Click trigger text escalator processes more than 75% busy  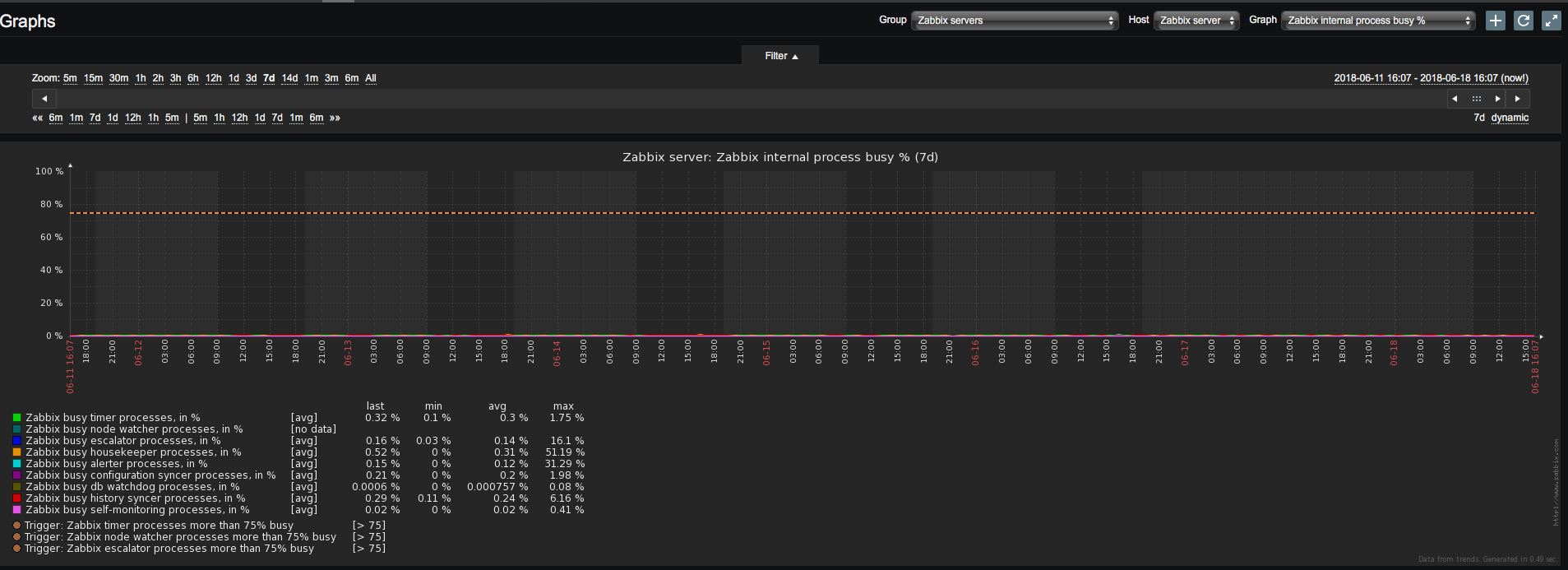169,548
